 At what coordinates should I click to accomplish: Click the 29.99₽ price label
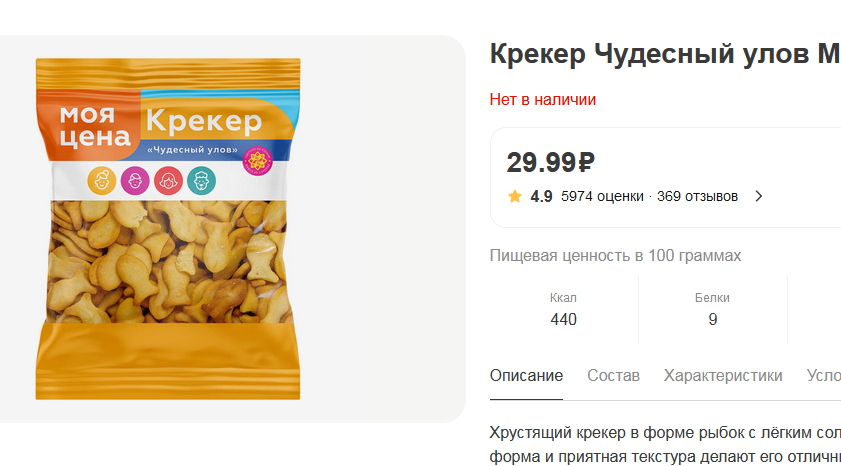coord(551,162)
